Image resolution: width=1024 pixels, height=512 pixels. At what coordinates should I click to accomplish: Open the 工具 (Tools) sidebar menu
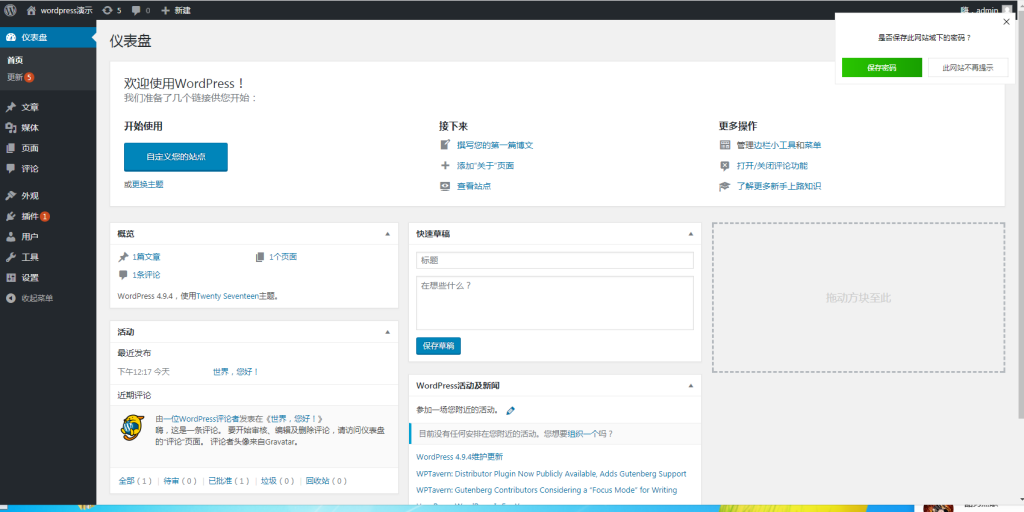(x=48, y=257)
